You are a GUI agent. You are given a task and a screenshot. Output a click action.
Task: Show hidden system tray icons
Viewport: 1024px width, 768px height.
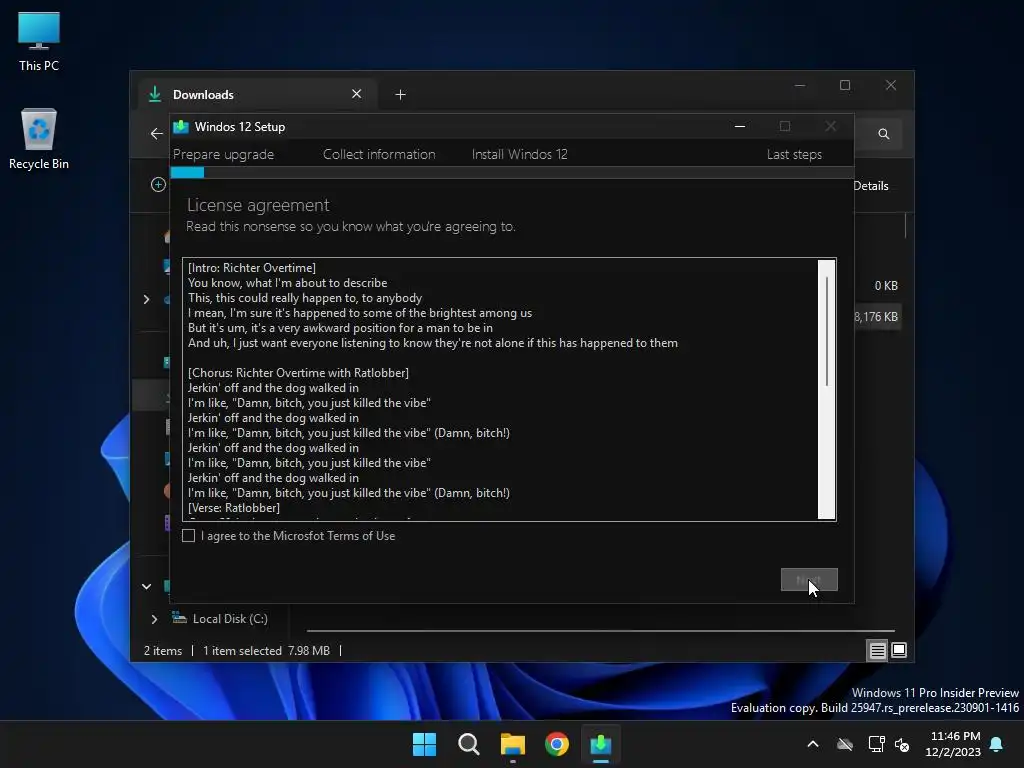point(813,744)
